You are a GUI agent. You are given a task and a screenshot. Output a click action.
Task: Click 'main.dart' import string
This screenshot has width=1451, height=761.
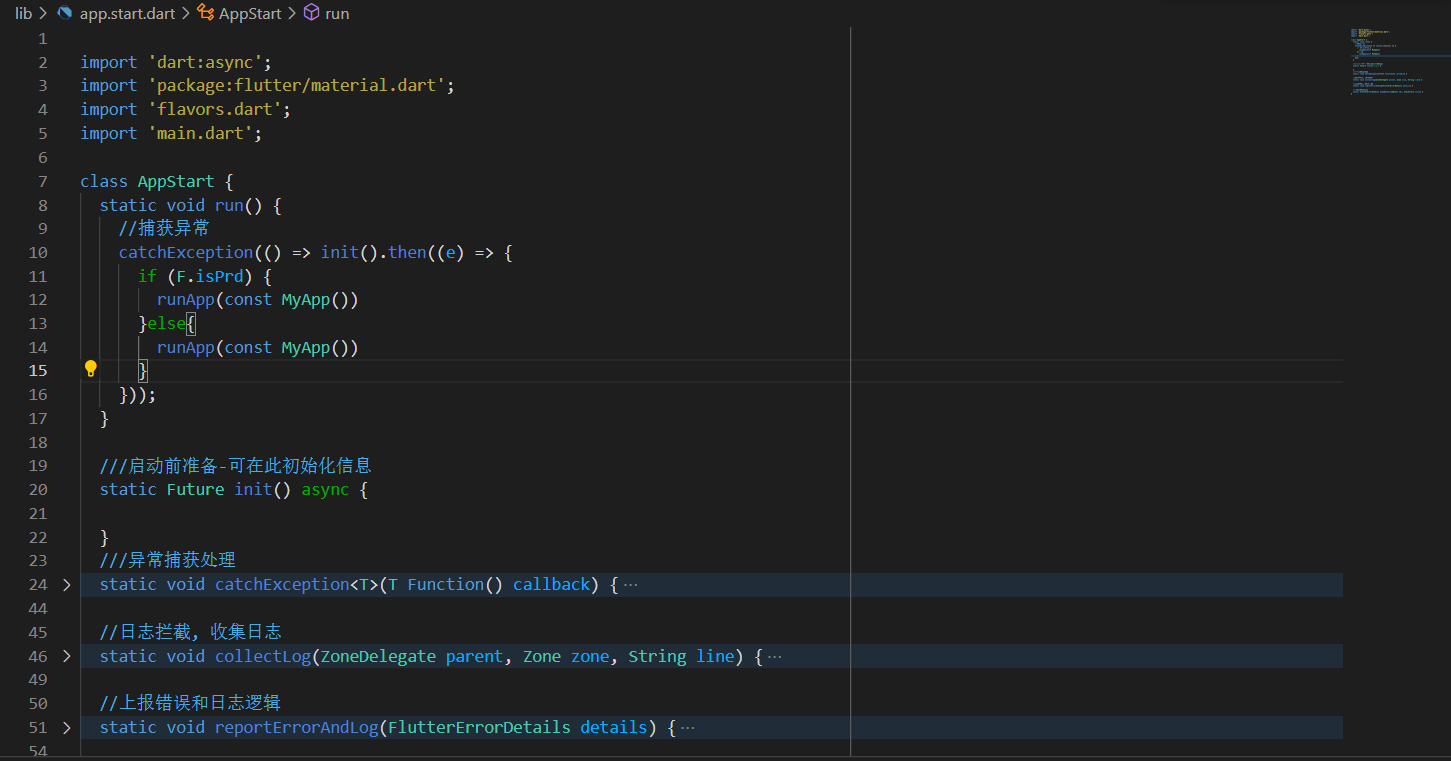tap(200, 134)
